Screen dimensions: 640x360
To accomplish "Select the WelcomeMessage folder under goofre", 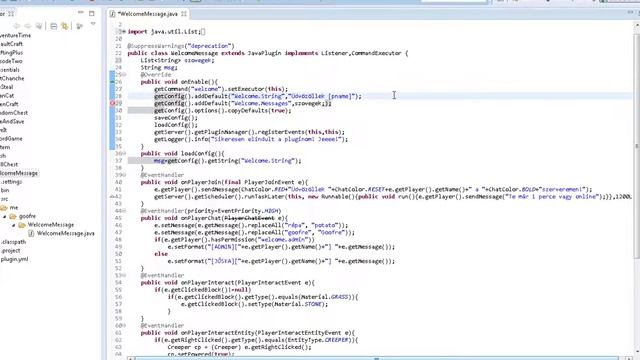I will tap(51, 225).
